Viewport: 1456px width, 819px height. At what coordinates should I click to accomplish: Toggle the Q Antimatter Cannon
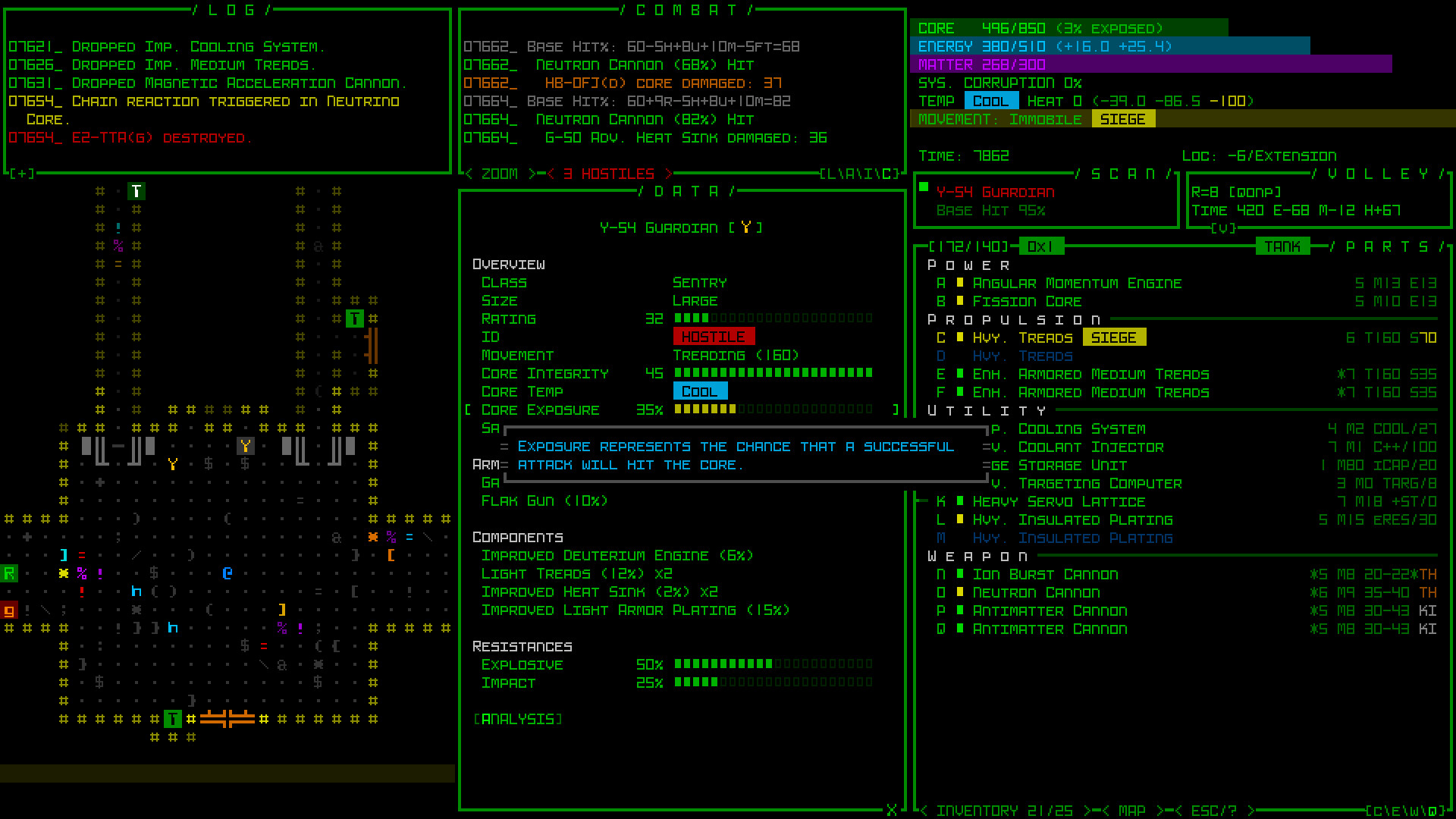[1050, 629]
